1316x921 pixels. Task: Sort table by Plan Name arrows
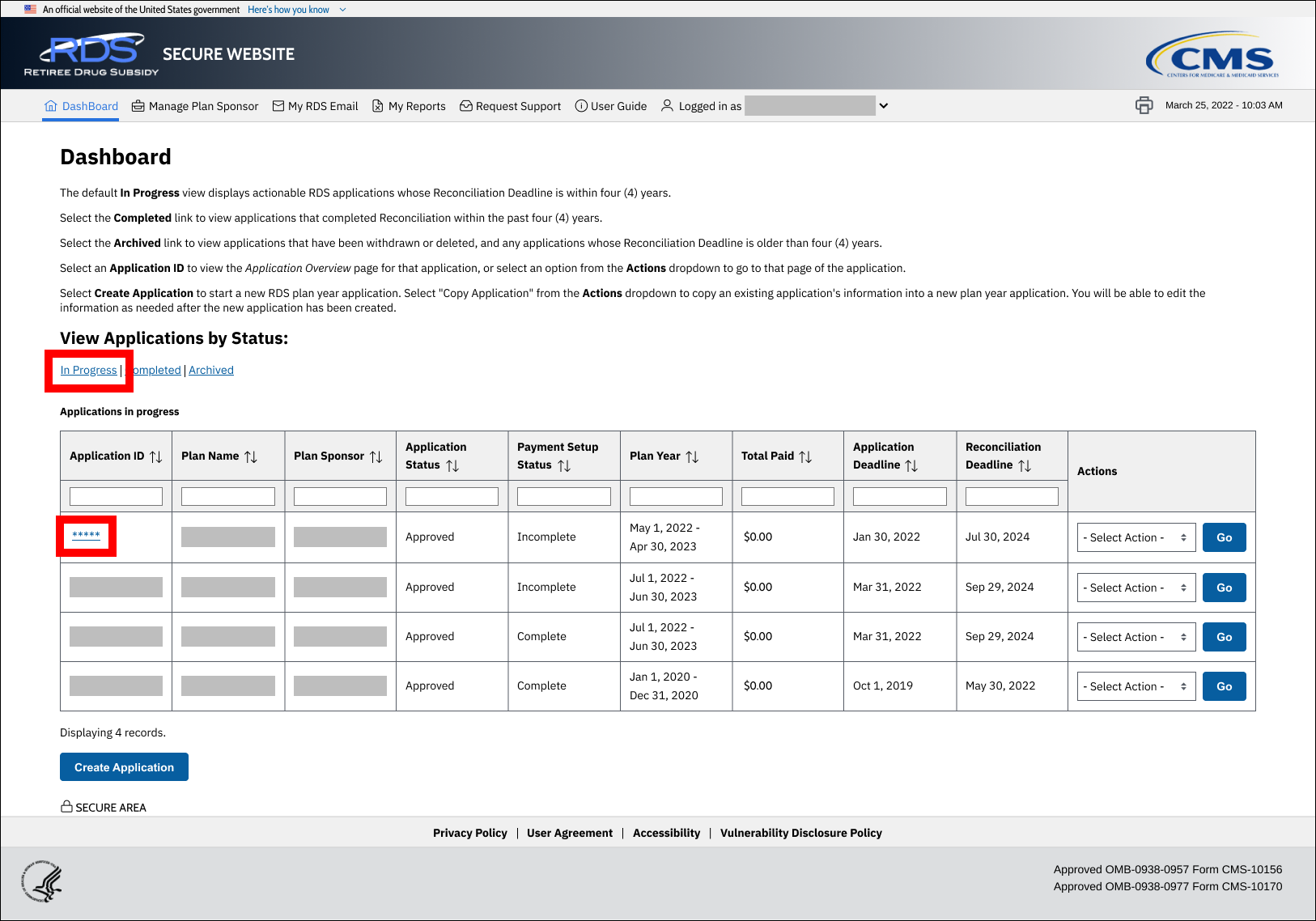point(251,456)
